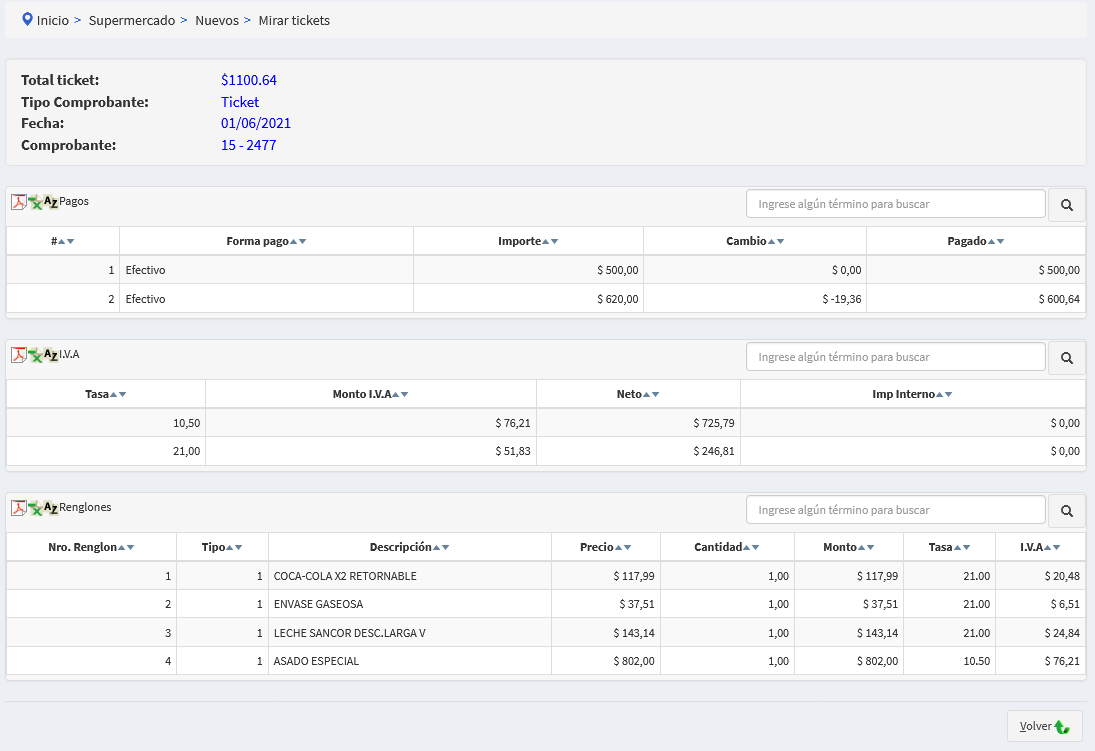Focus the I.V.A search input field
1095x751 pixels.
tap(895, 357)
